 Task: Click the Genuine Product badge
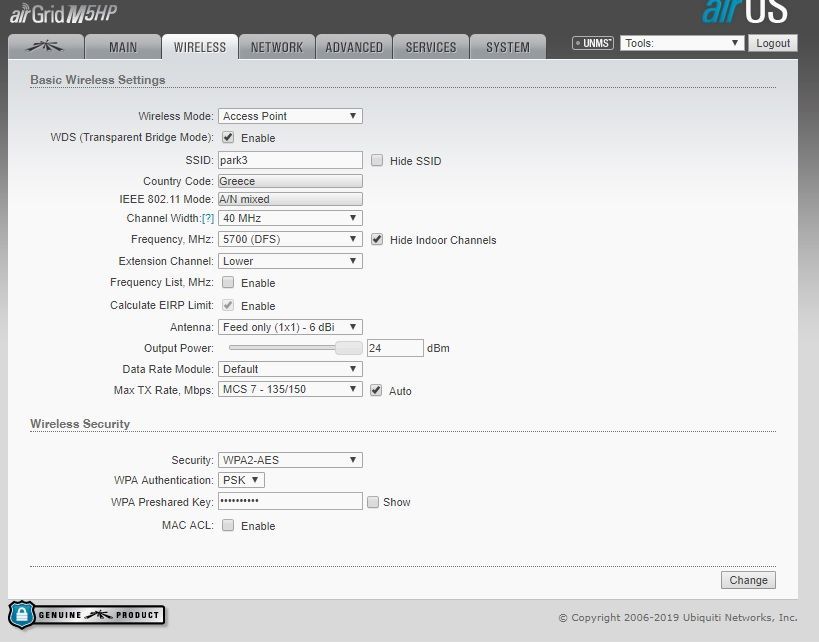[x=86, y=616]
